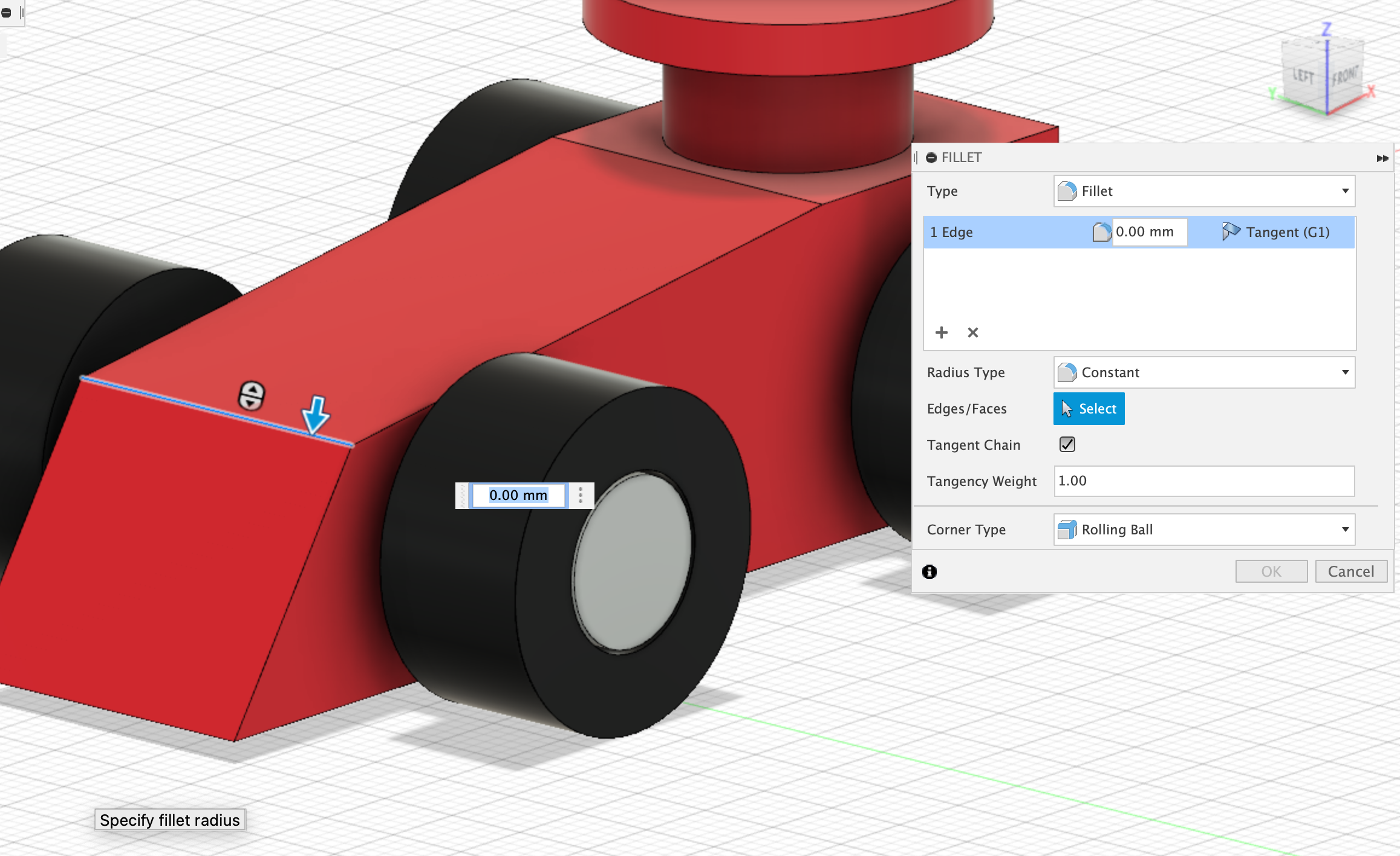Click the Tangency Weight input field
Screen dimensions: 1400x856
[1203, 481]
